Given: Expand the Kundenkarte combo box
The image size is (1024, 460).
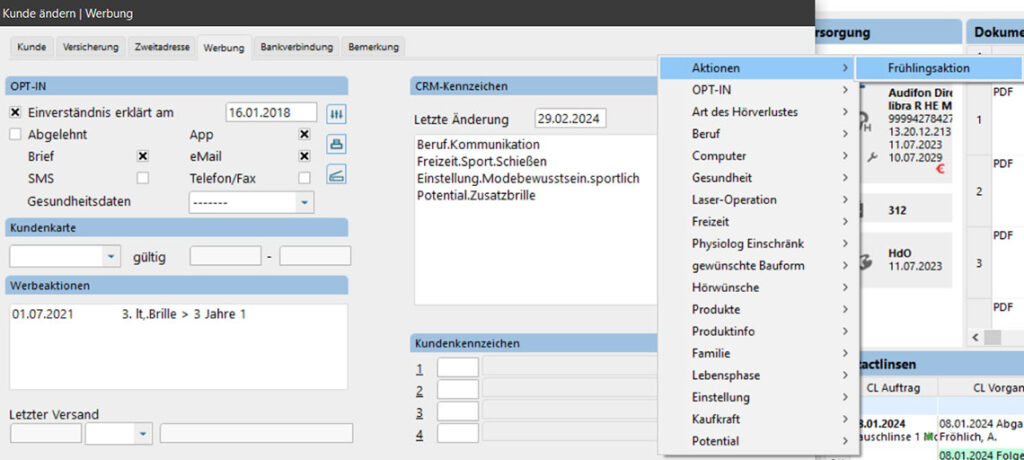Looking at the screenshot, I should pos(111,256).
